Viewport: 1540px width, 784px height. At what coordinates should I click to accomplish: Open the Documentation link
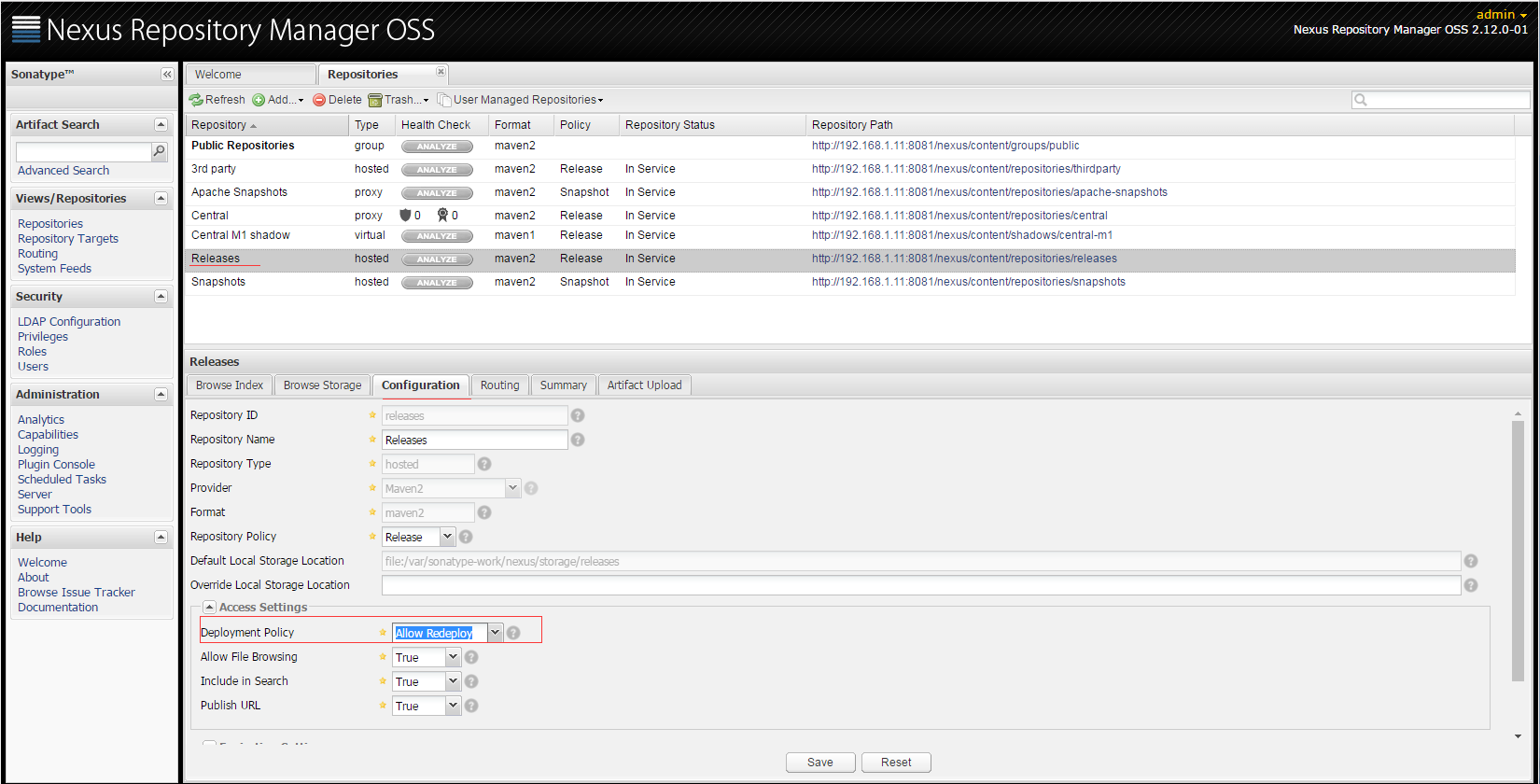58,608
